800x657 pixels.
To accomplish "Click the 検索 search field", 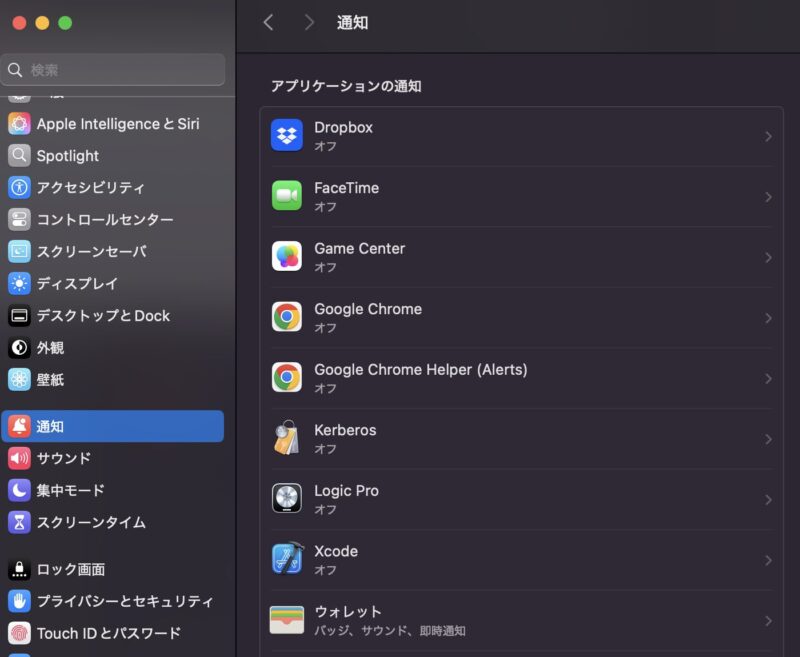I will pyautogui.click(x=113, y=70).
